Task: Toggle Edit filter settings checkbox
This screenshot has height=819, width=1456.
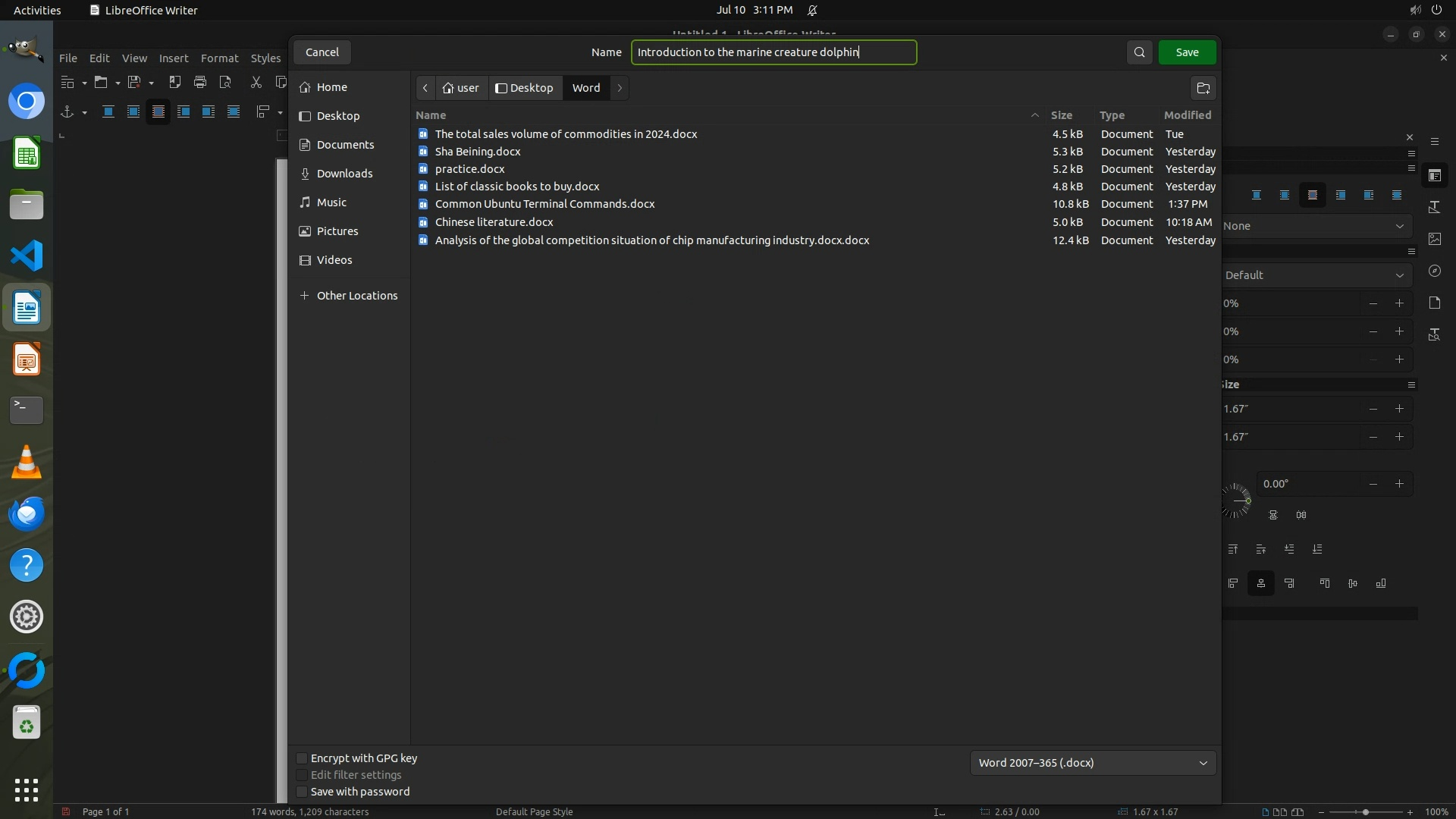Action: (302, 775)
